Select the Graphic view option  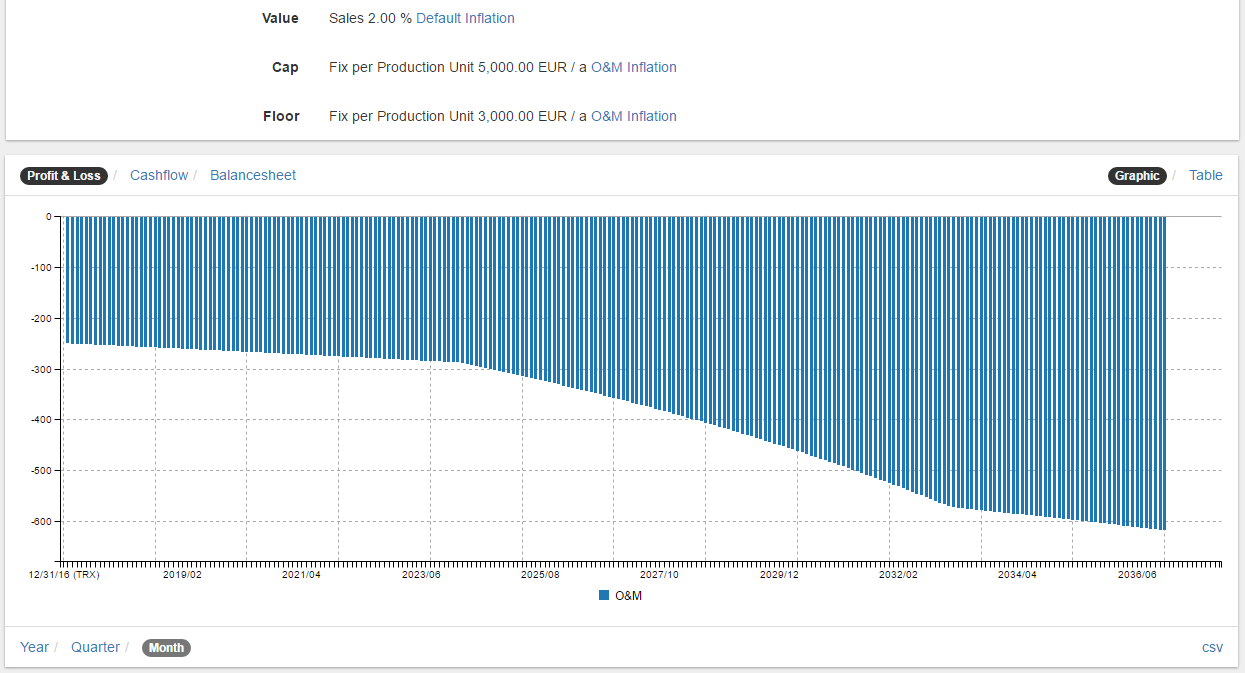1137,175
